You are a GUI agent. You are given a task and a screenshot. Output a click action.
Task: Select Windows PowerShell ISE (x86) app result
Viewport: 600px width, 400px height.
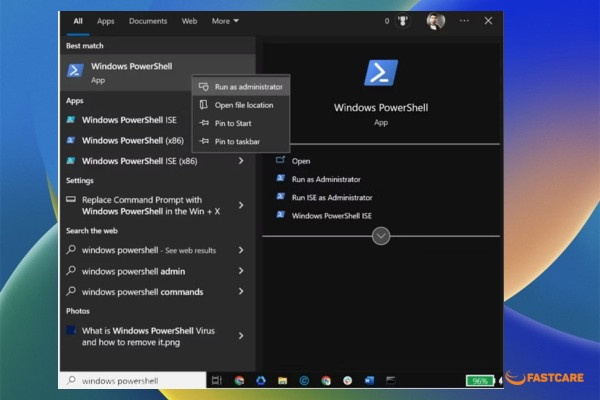pos(139,161)
